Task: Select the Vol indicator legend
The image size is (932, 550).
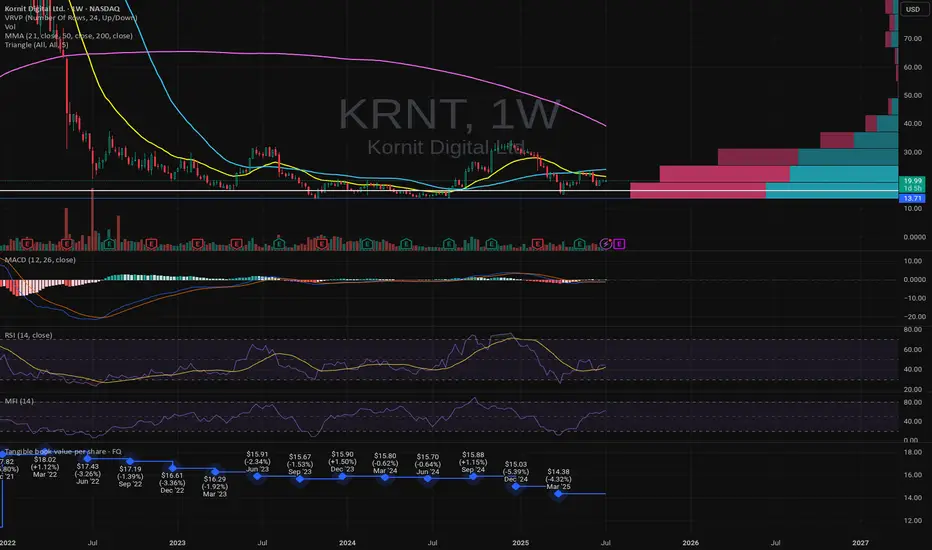Action: [10, 27]
